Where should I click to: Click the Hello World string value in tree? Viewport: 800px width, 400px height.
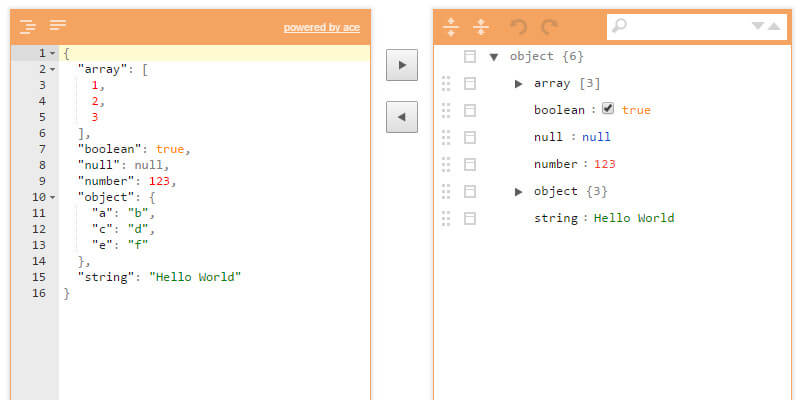(x=634, y=218)
